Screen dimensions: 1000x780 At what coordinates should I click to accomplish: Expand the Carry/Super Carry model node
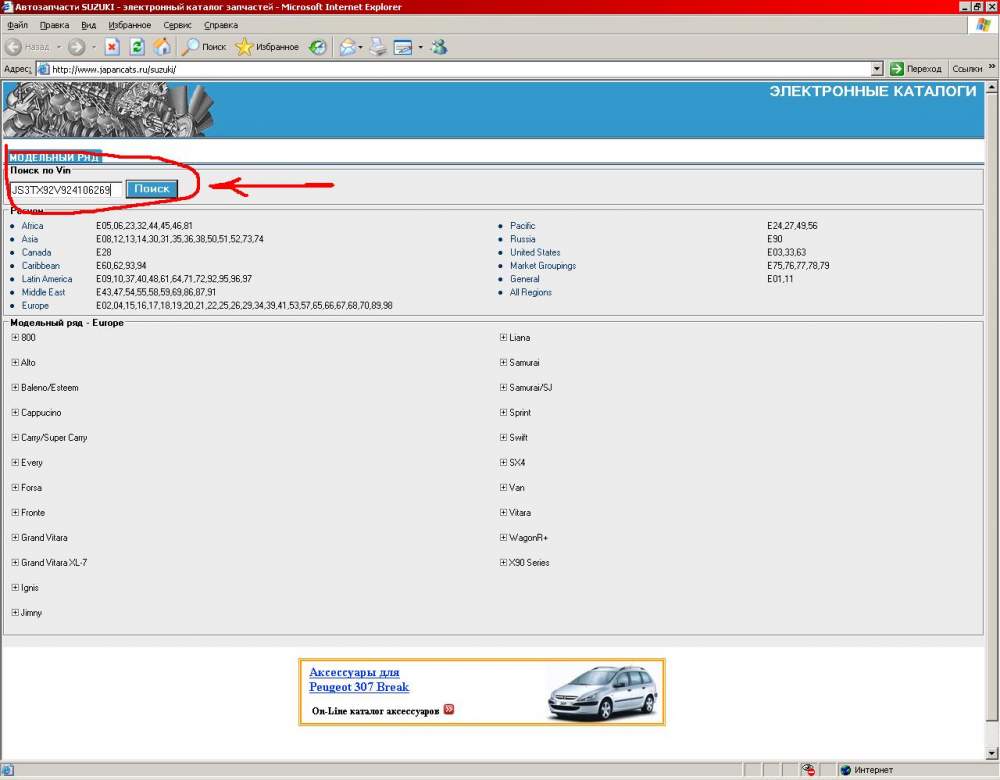point(15,438)
